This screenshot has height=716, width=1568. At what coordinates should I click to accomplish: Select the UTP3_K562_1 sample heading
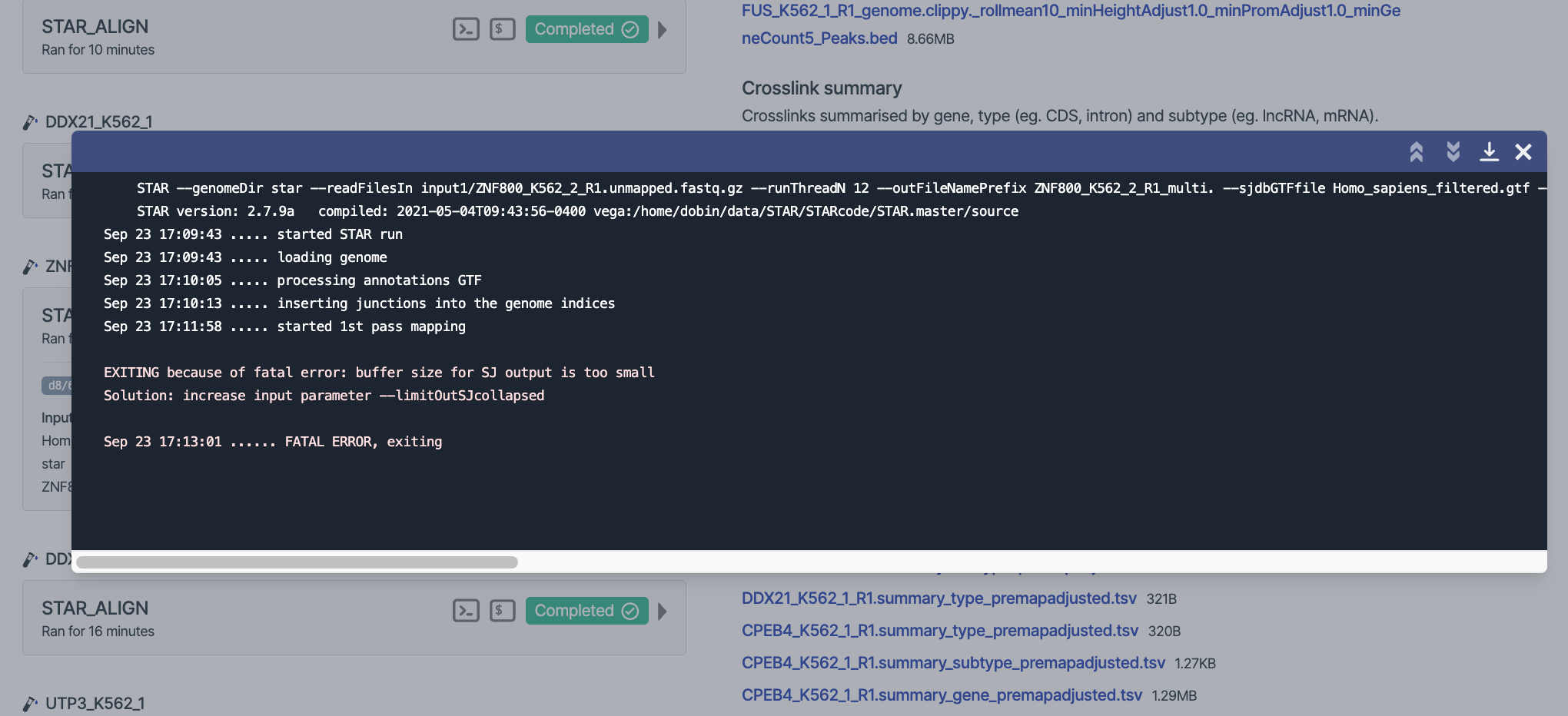[95, 704]
